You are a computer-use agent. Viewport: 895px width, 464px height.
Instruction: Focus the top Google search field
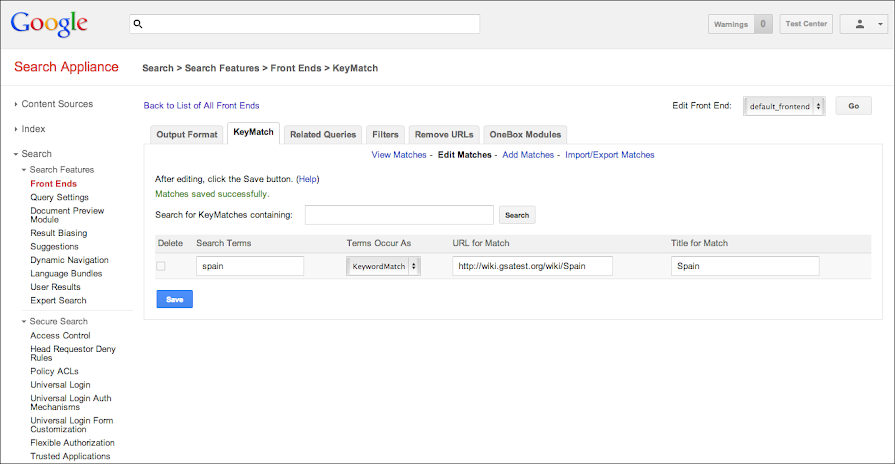coord(304,24)
